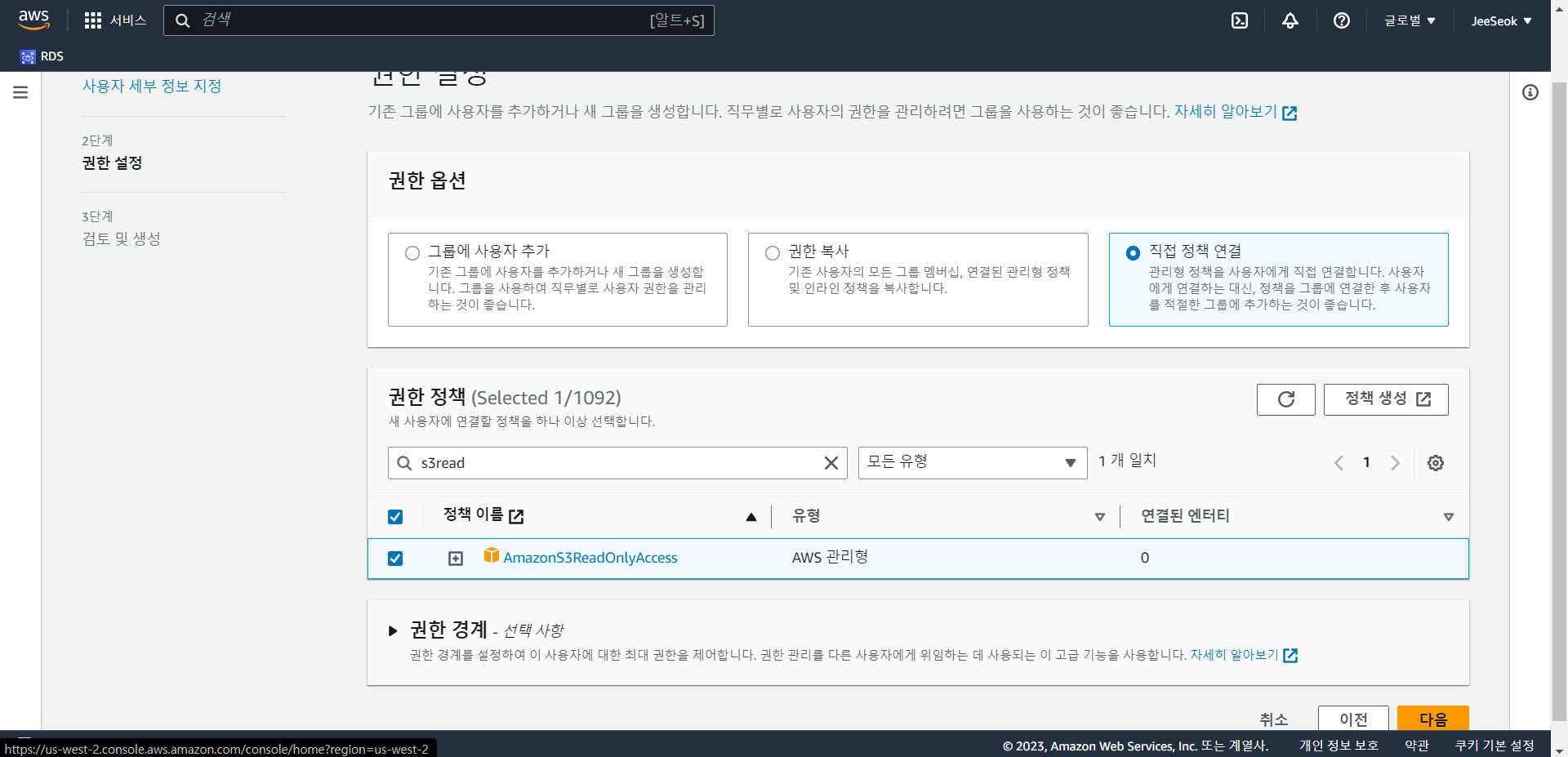Open the AmazonS3ReadOnlyAccess policy link

(x=590, y=559)
